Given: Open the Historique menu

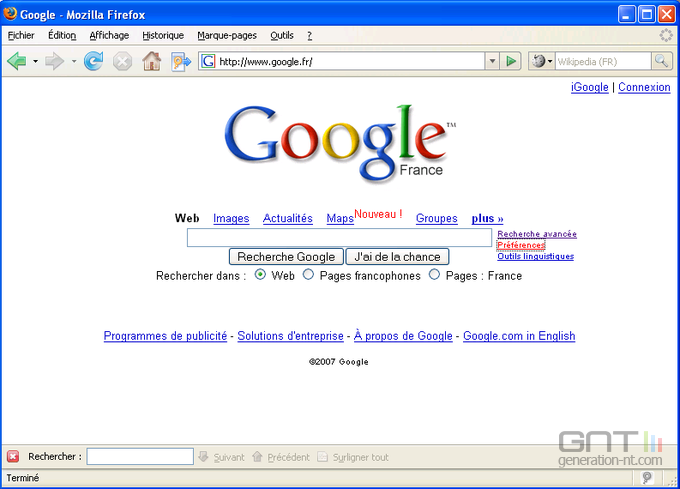Looking at the screenshot, I should click(163, 35).
